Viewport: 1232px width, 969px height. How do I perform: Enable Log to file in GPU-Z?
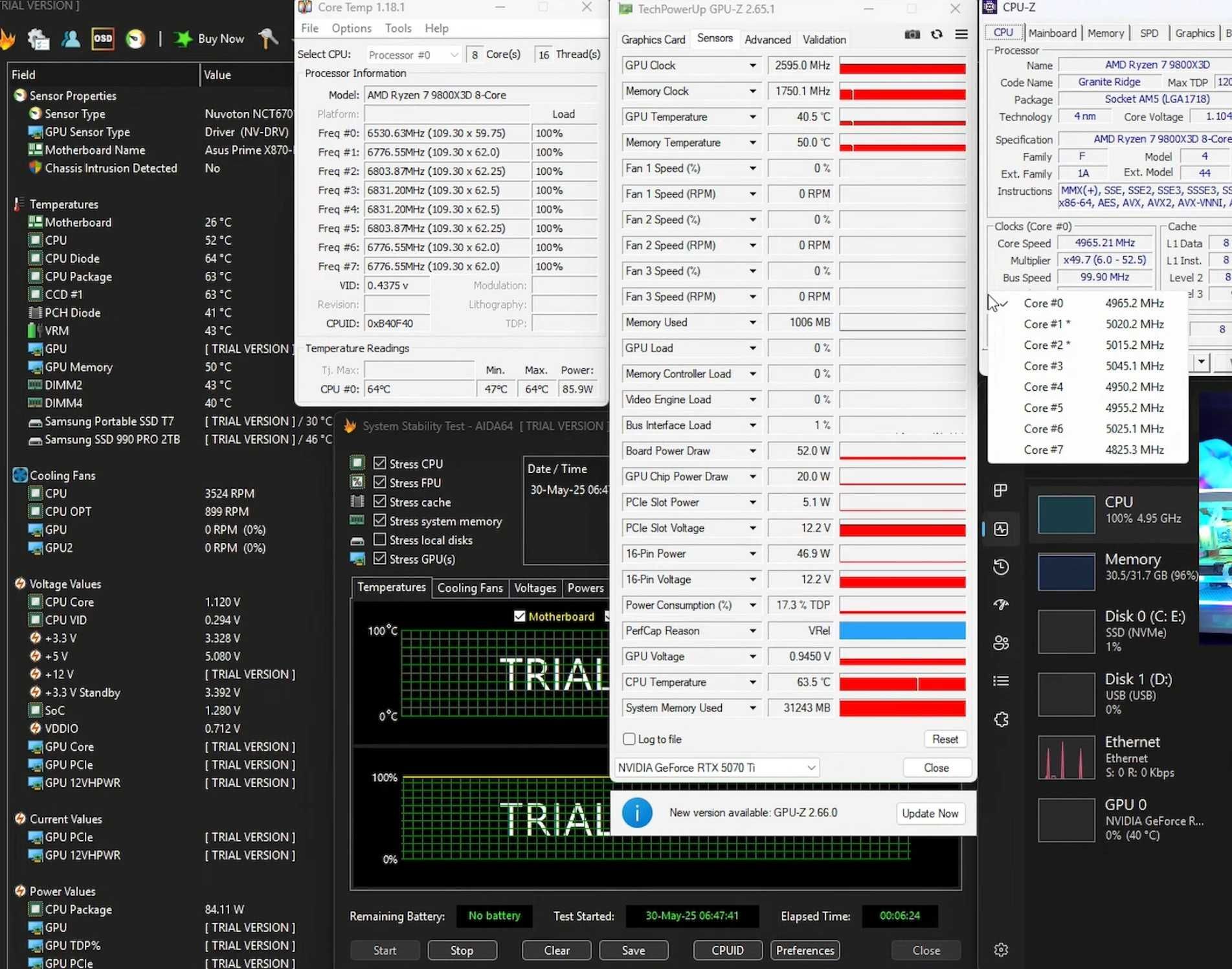(x=629, y=739)
